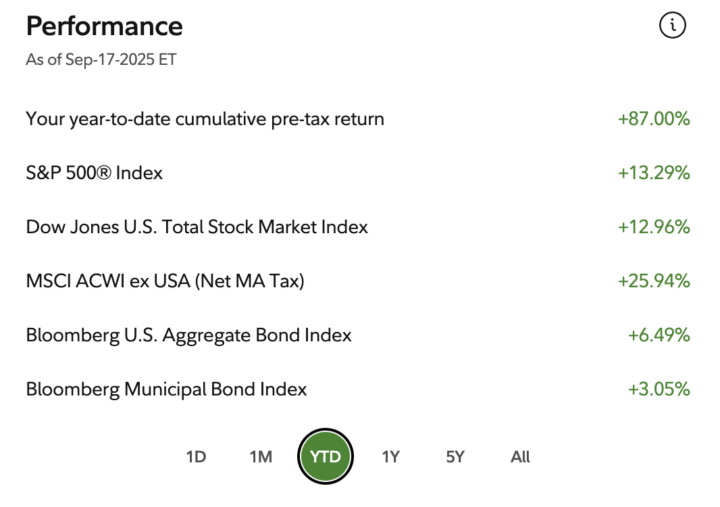Select the YTD green circle

[x=326, y=456]
